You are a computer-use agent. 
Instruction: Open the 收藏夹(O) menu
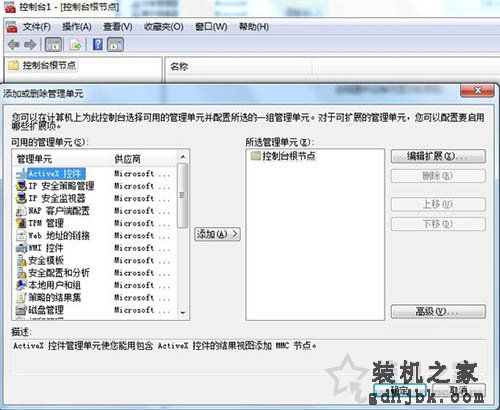(x=164, y=27)
